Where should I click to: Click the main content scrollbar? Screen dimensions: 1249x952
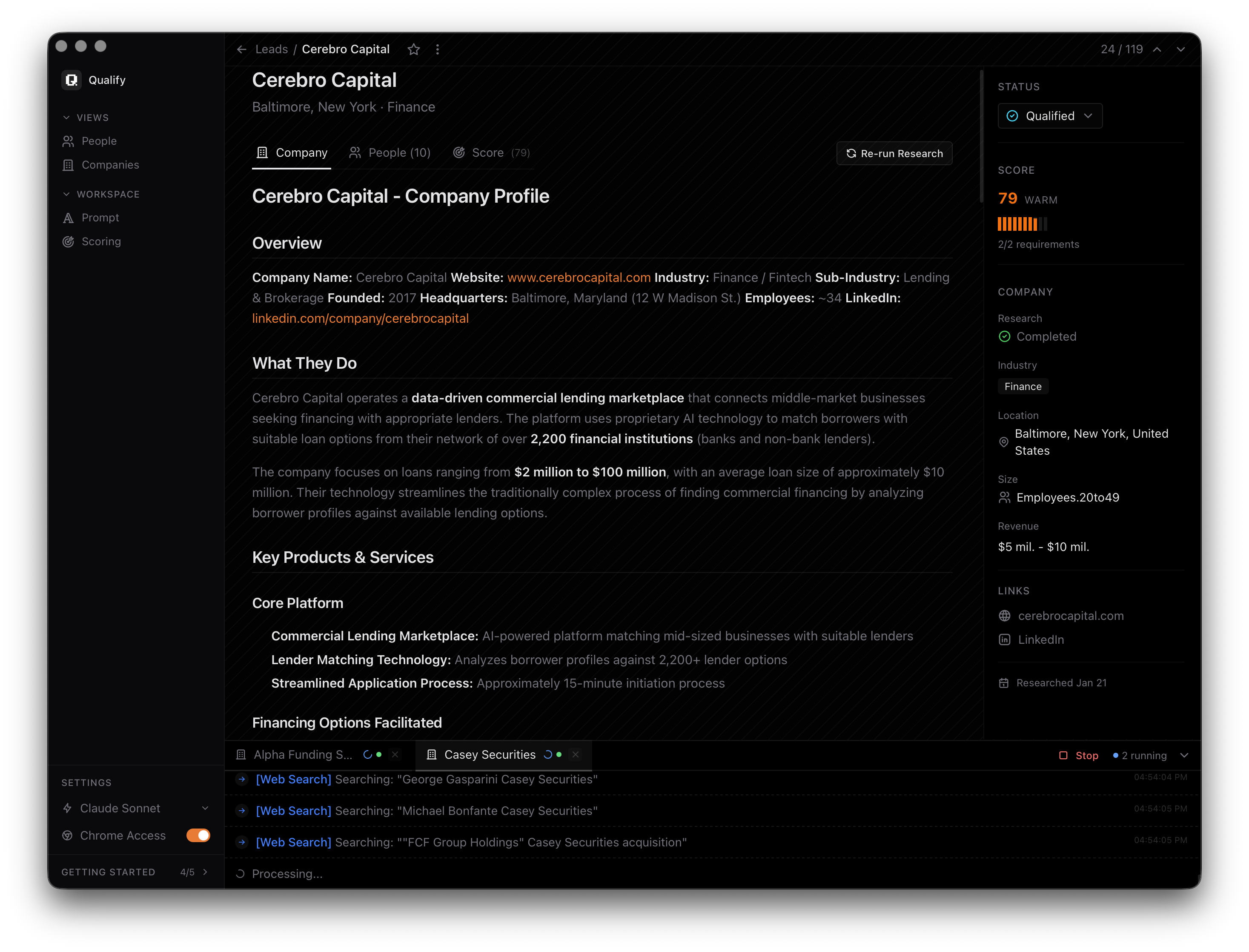(x=982, y=136)
